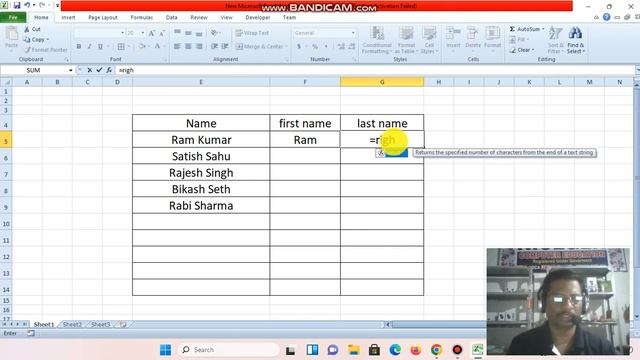This screenshot has width=640, height=360.
Task: Click the Decrease Font Size icon
Action: pyautogui.click(x=162, y=33)
